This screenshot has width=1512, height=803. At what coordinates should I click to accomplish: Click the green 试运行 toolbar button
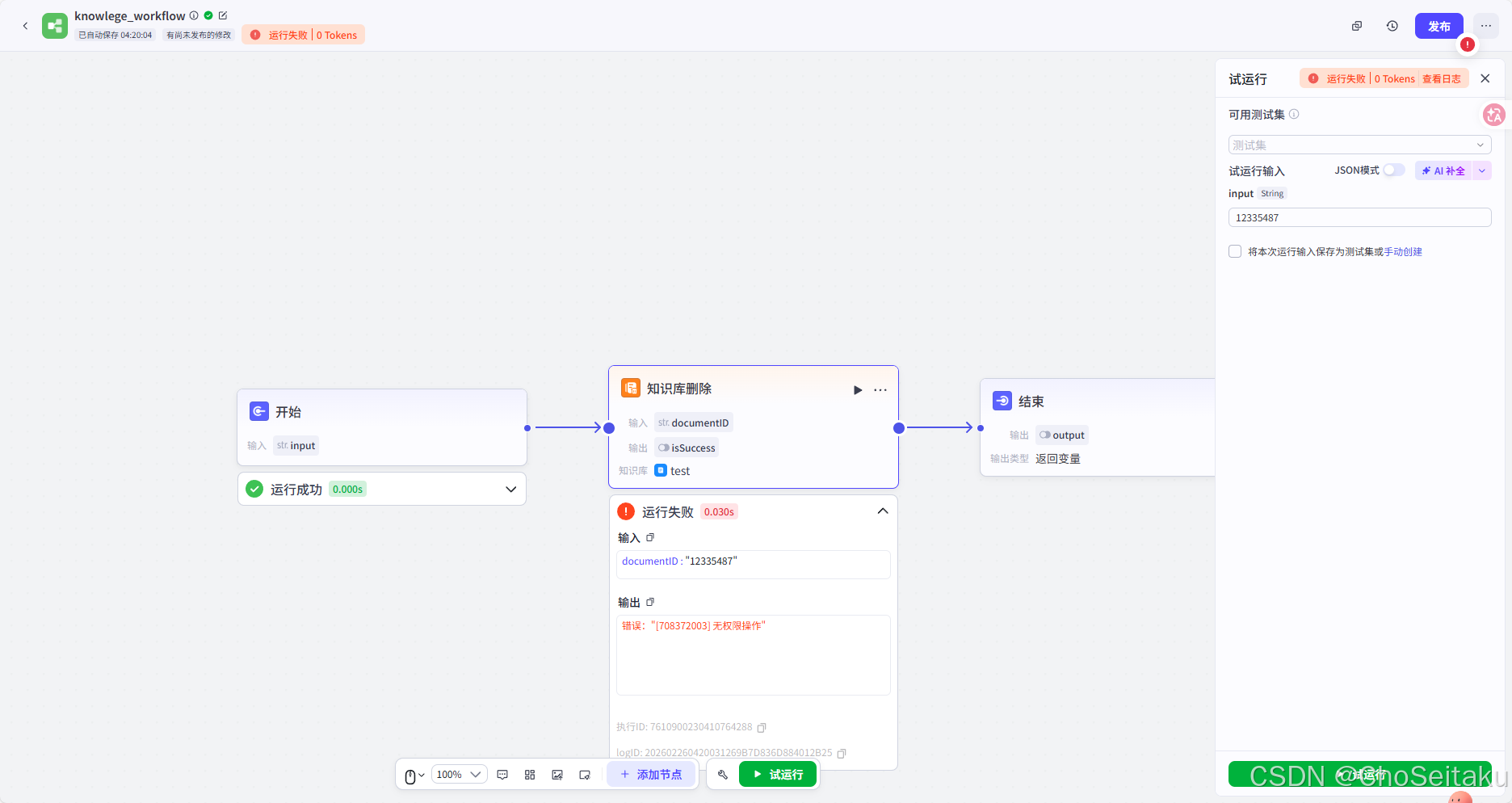click(x=778, y=774)
